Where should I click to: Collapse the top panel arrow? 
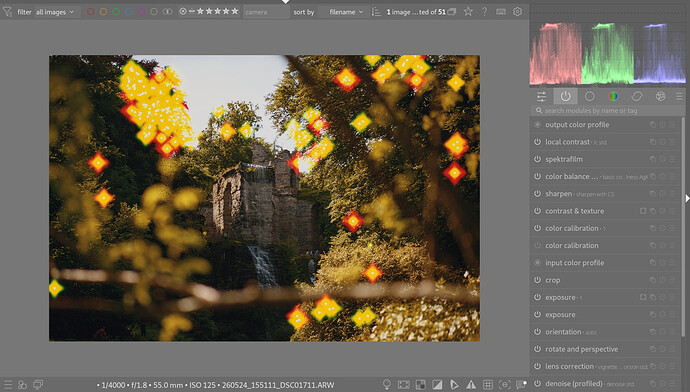pyautogui.click(x=286, y=2)
